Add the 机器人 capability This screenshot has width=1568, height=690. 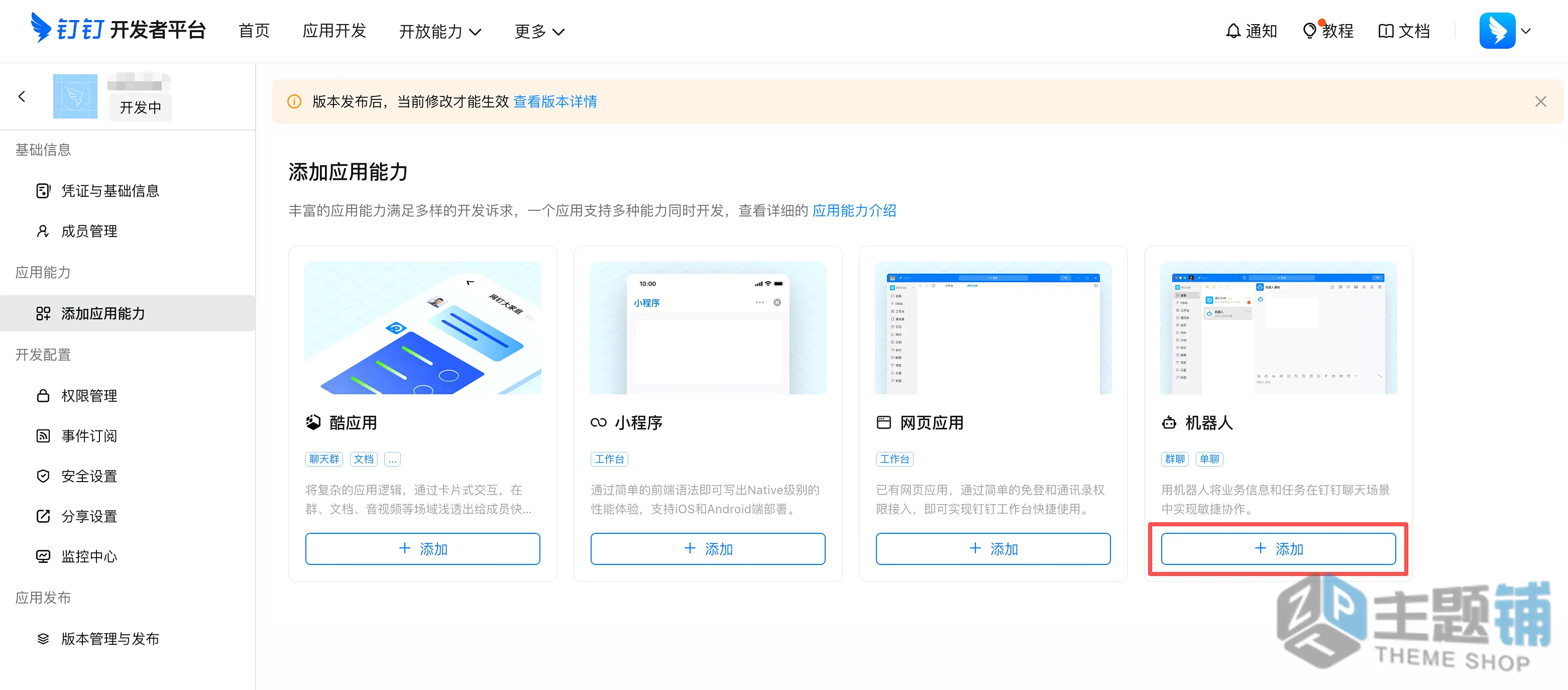pos(1278,549)
